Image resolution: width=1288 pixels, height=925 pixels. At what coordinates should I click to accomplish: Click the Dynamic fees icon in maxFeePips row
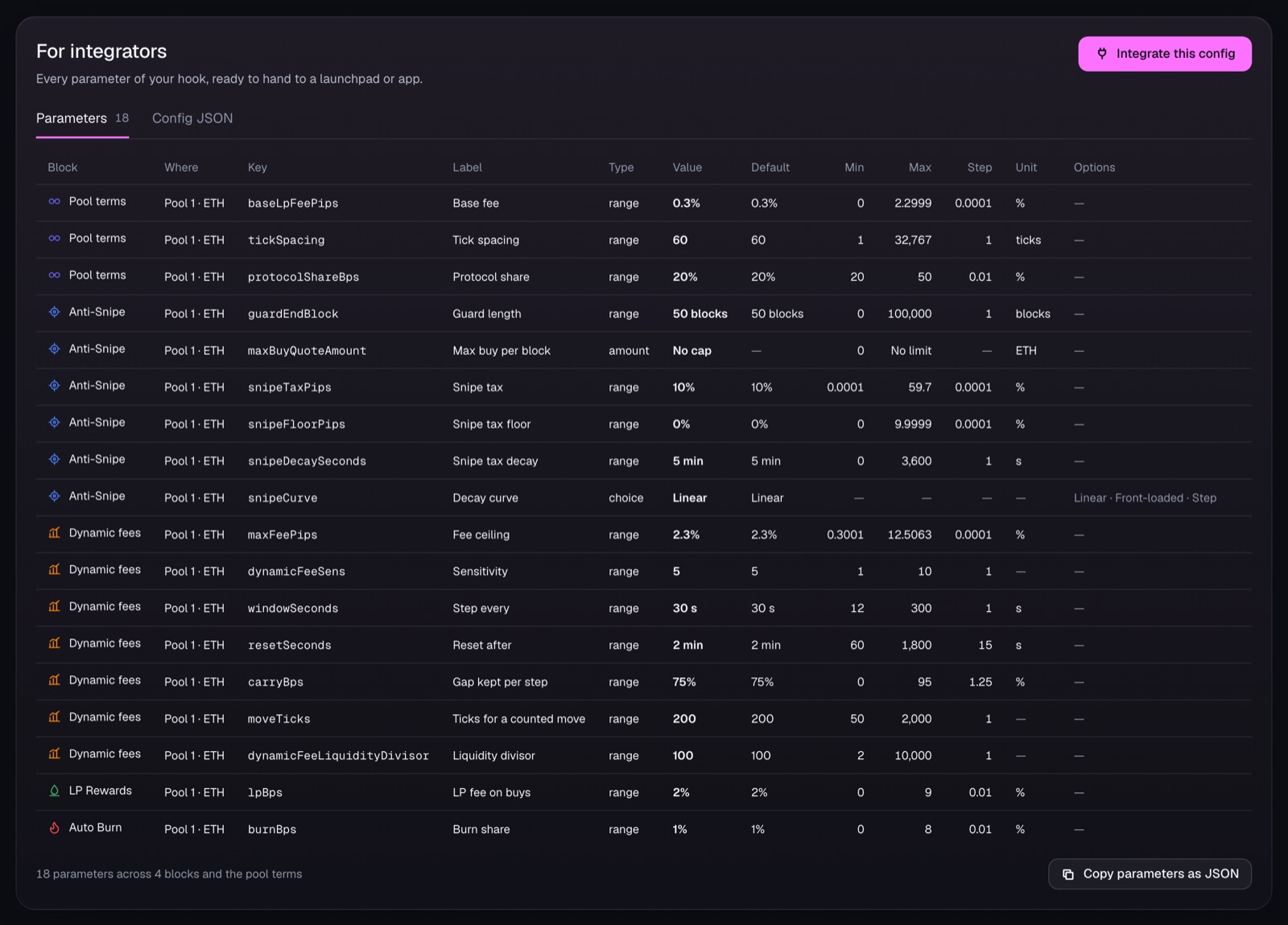pos(54,533)
